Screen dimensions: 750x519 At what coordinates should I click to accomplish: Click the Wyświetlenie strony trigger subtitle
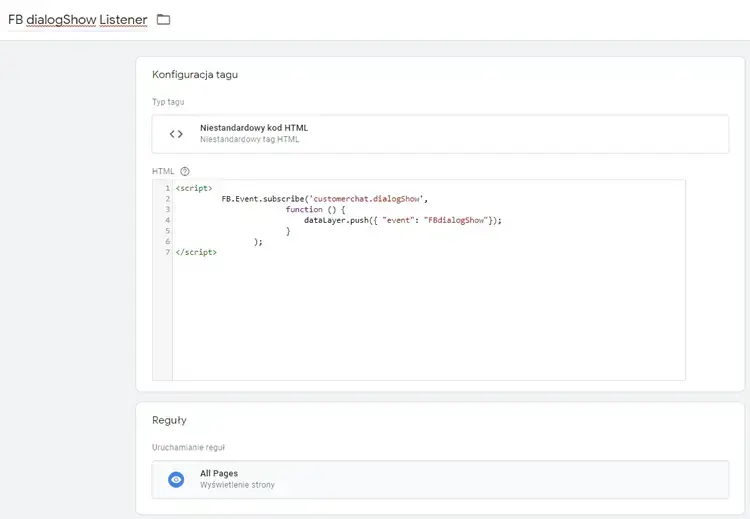[x=237, y=485]
